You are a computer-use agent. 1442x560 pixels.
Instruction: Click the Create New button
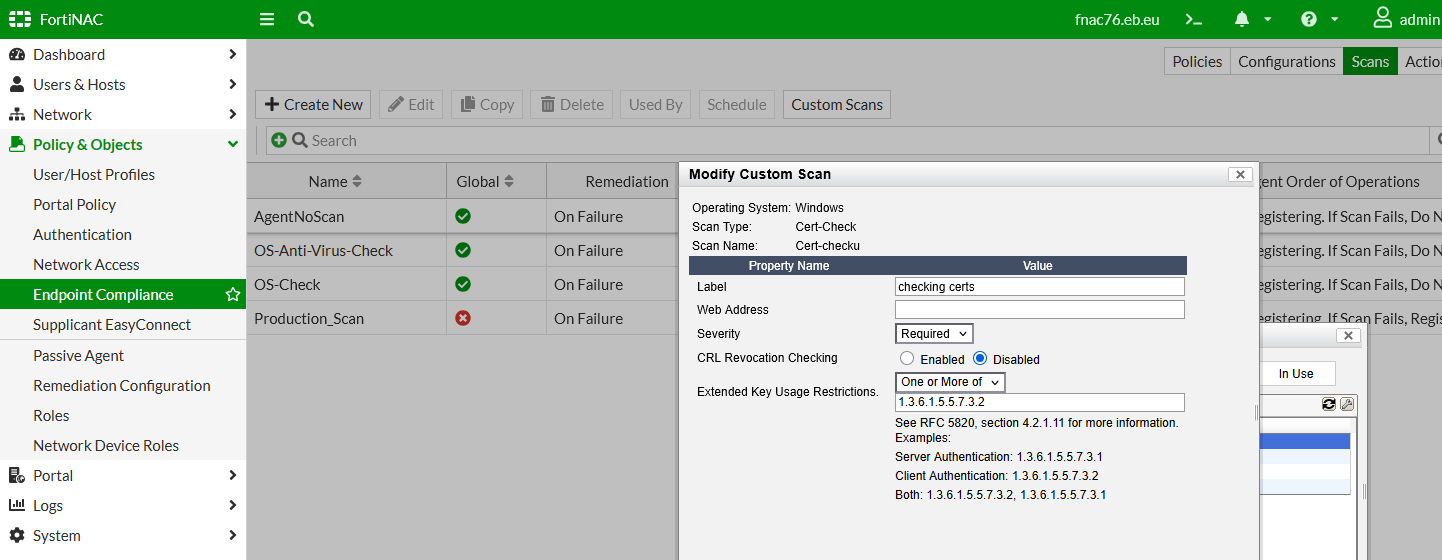point(313,105)
